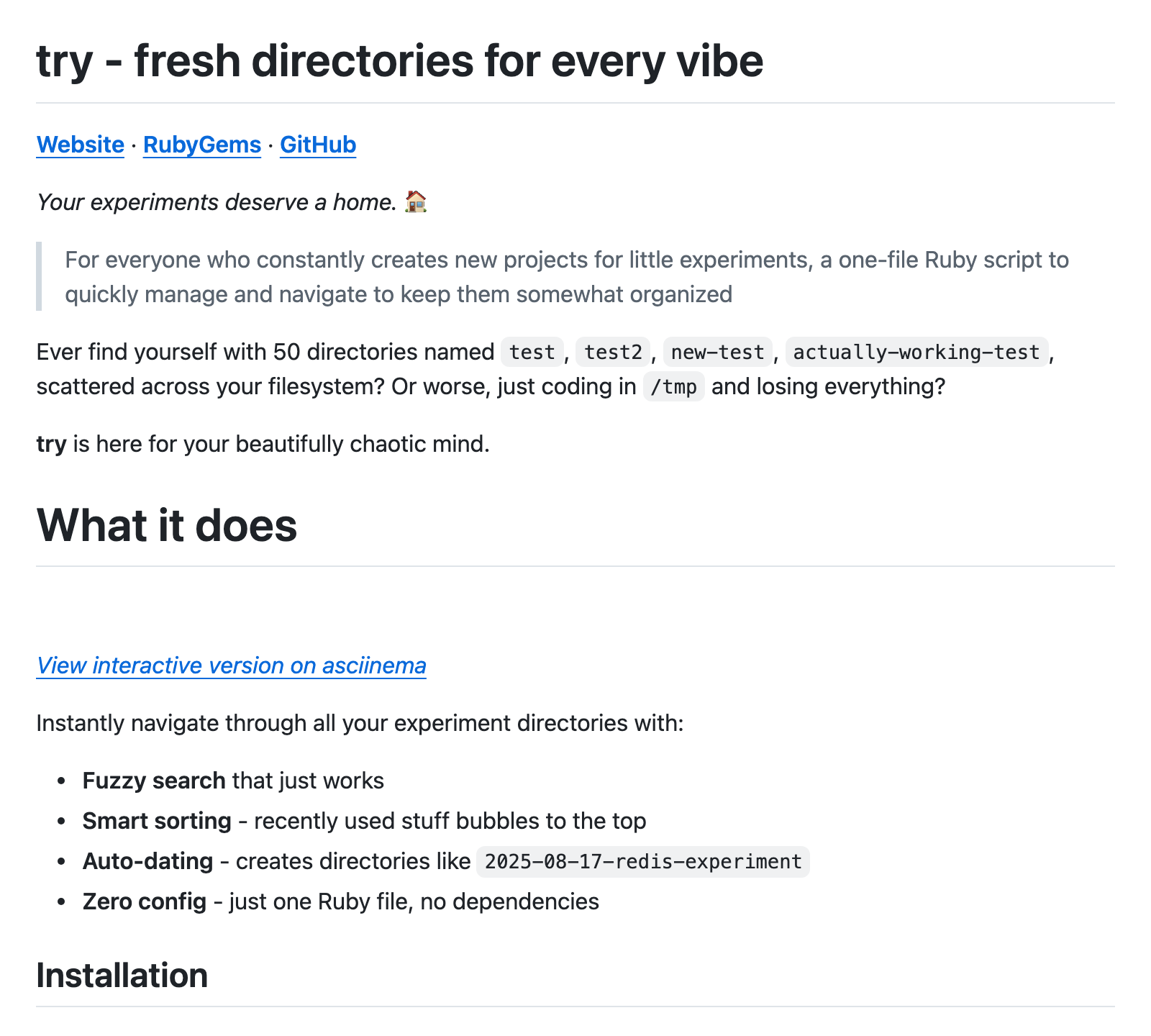Screen dimensions: 1151x1036
Task: Click the 'What it does' heading
Action: coord(166,524)
